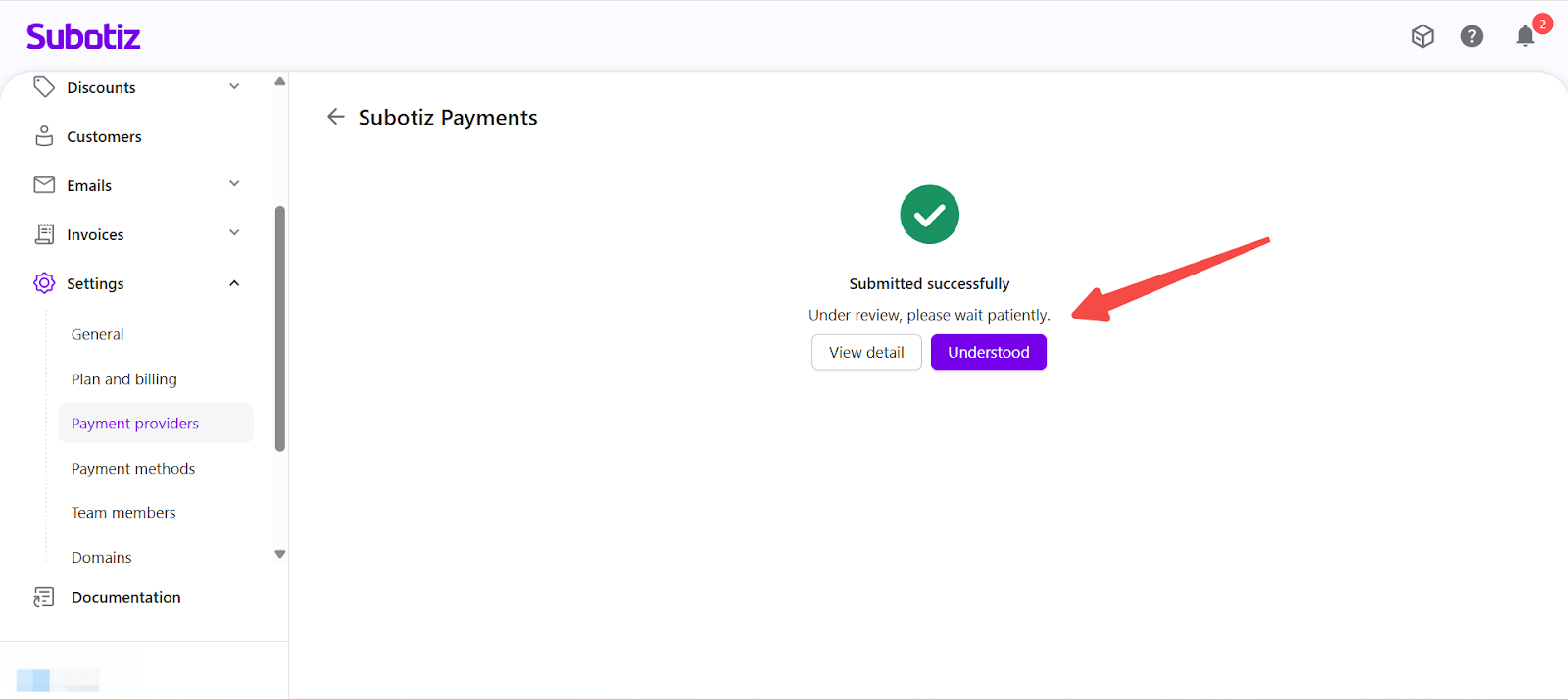
Task: Click the Subotiz logo
Action: (83, 37)
